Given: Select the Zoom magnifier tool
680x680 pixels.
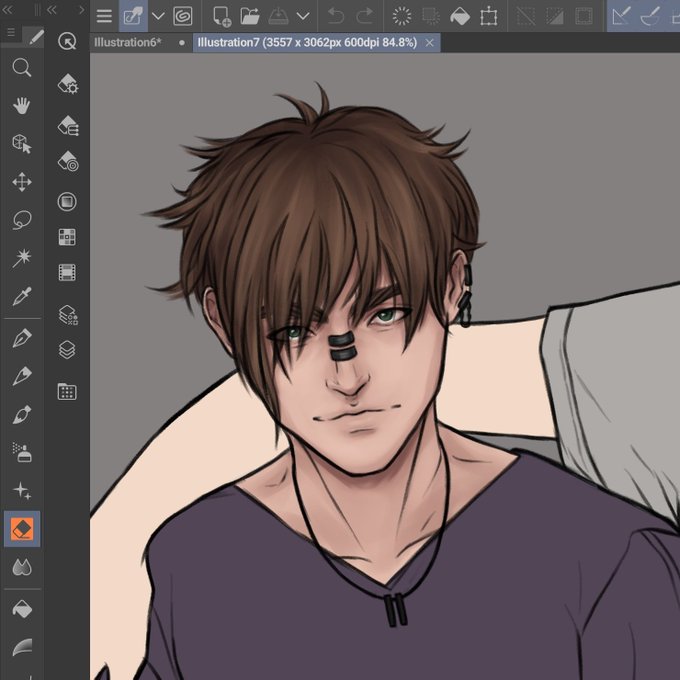Looking at the screenshot, I should (x=22, y=68).
